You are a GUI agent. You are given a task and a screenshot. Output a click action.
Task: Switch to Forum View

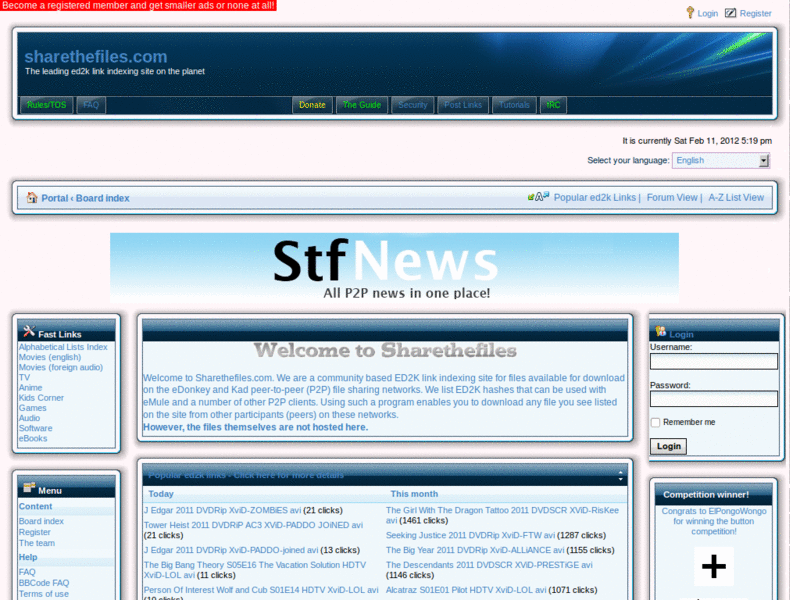(x=672, y=197)
